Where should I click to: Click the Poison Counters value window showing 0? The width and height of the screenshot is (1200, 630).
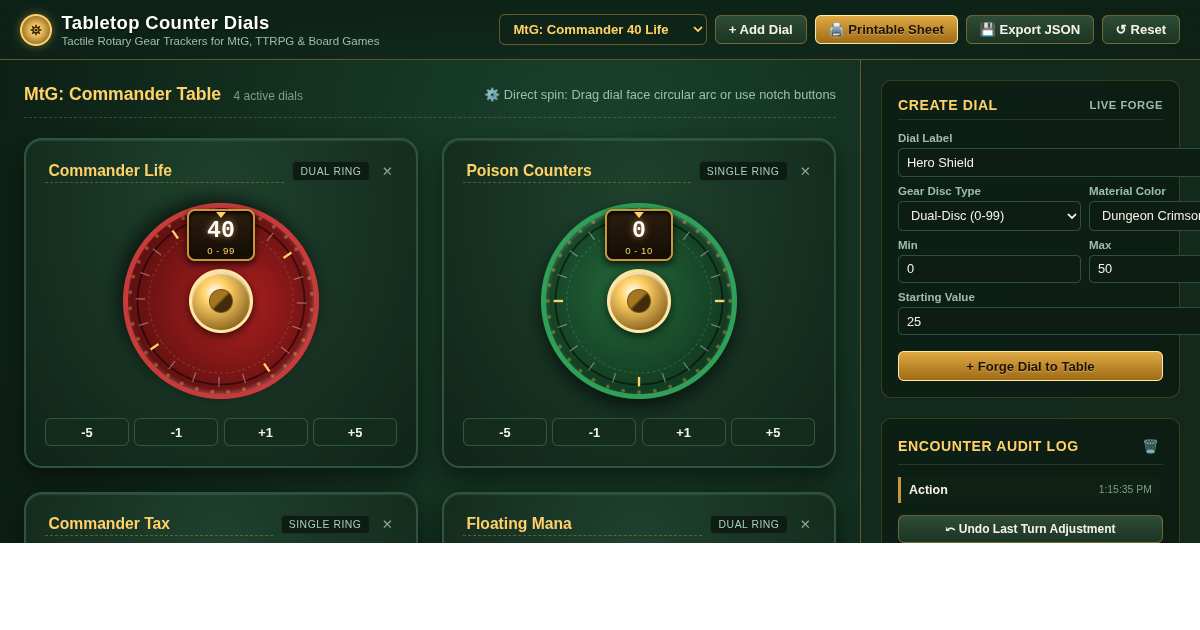click(639, 235)
